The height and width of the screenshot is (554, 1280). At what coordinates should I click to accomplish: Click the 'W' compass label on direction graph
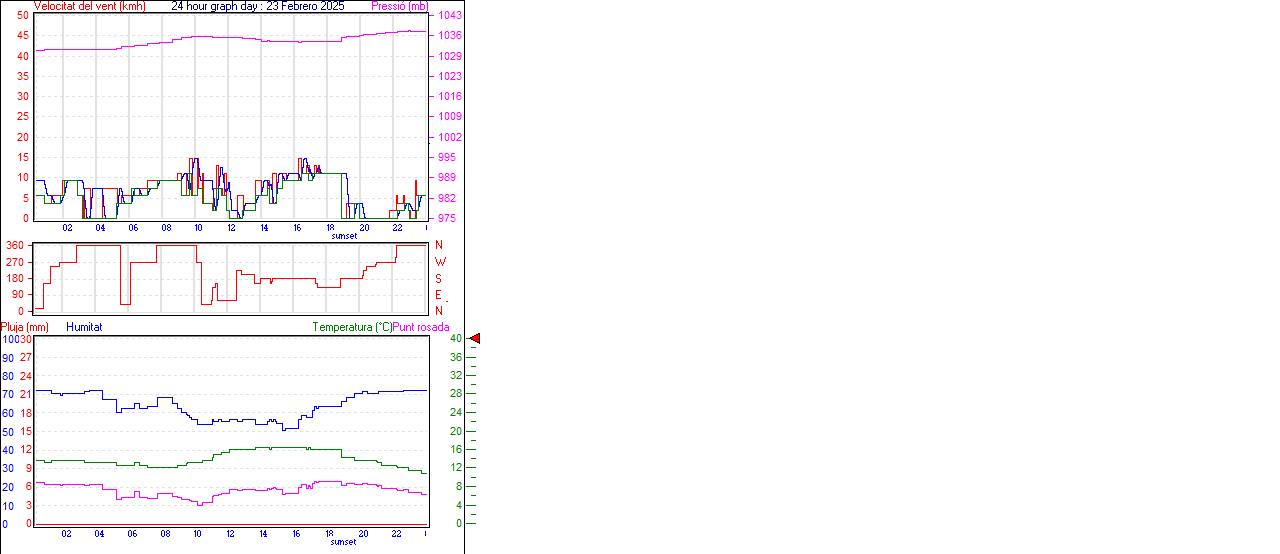440,262
